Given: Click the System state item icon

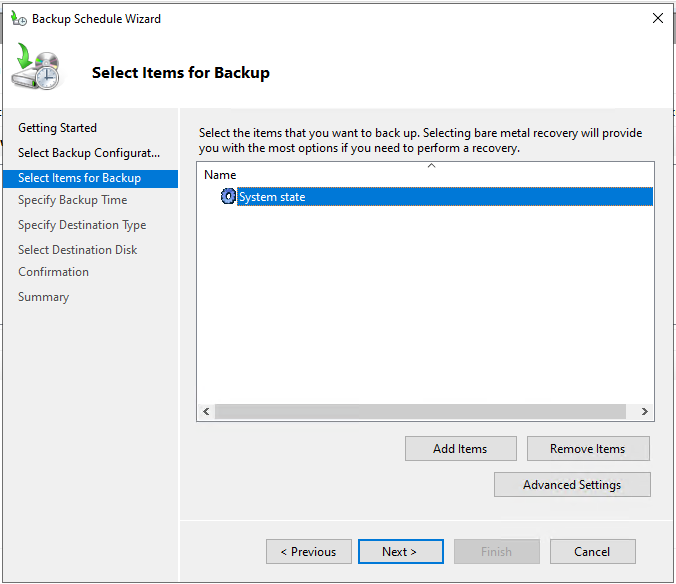Looking at the screenshot, I should 228,197.
